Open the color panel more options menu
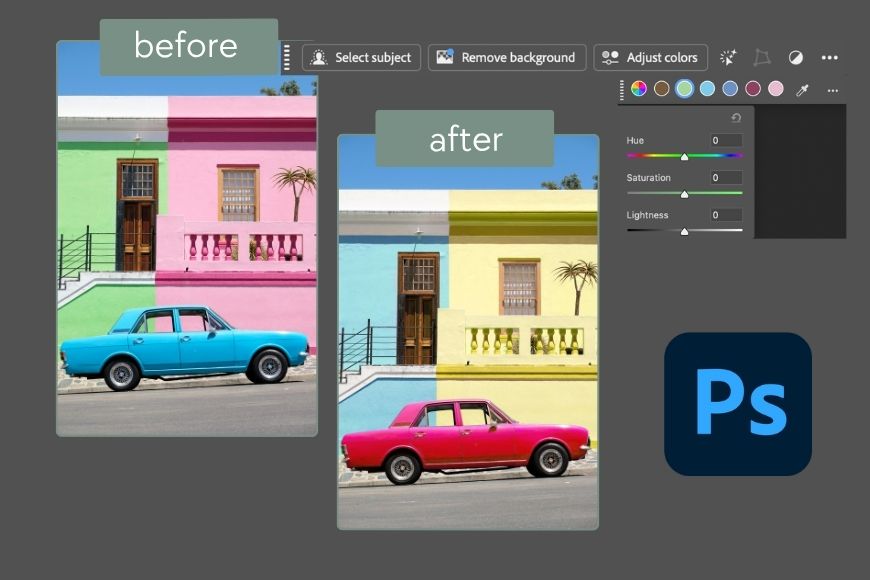Screen dimensions: 870x580 pos(832,90)
